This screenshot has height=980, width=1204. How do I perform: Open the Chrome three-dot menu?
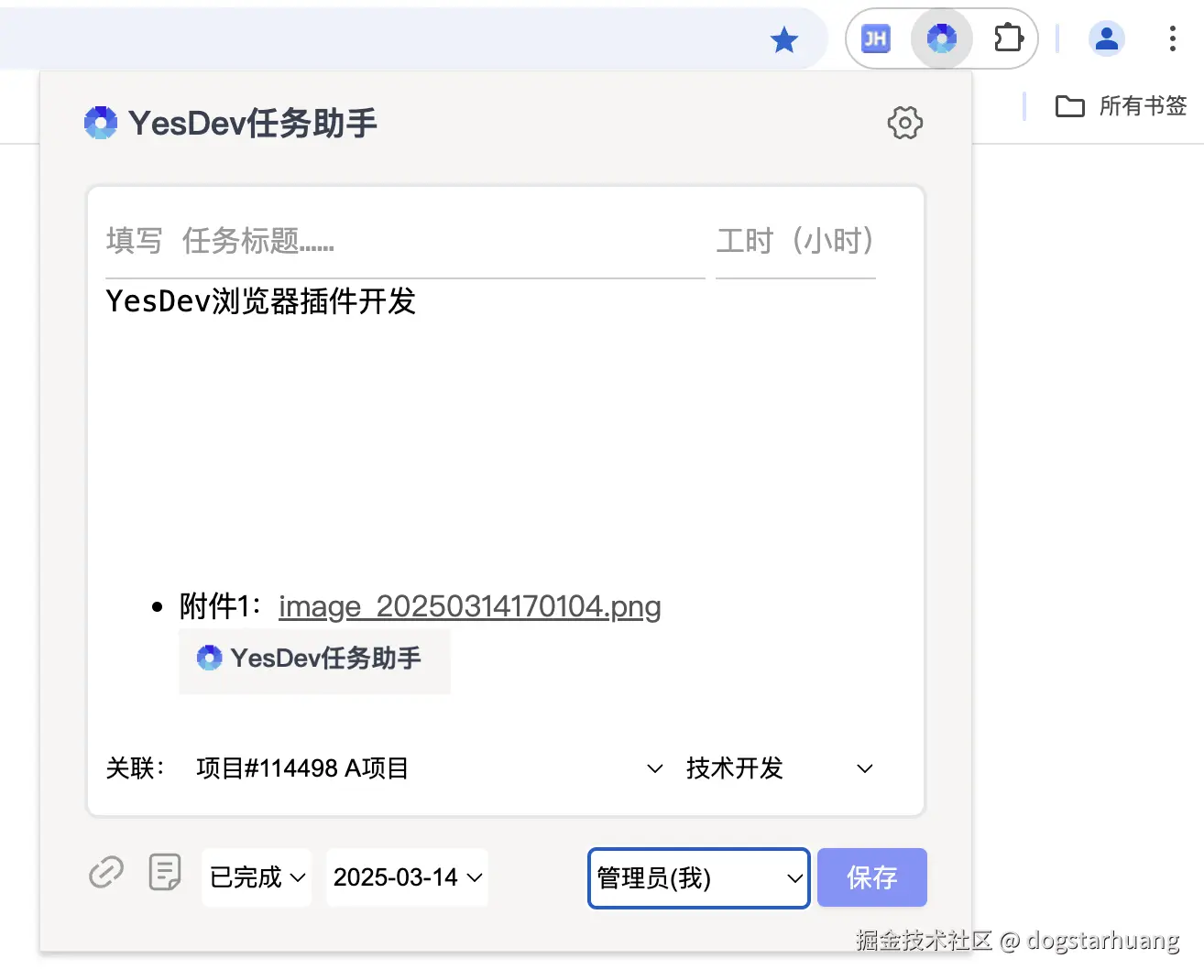point(1173,38)
